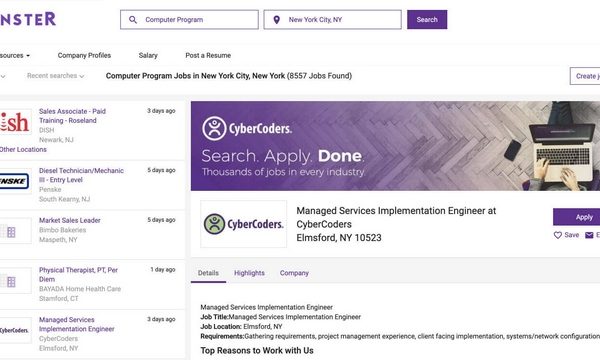Open Physical Therapist, PT, Per Diem job
Screen dimensions: 600x360
click(x=78, y=275)
